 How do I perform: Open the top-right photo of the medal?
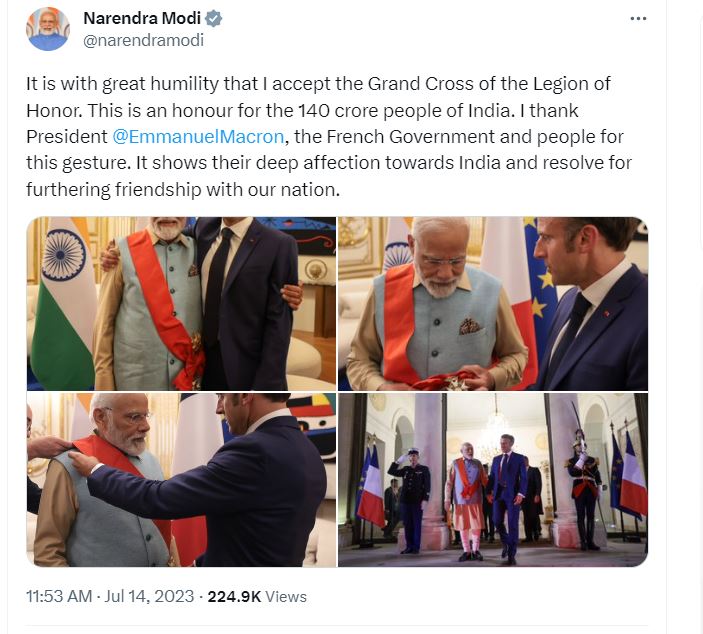[x=492, y=303]
